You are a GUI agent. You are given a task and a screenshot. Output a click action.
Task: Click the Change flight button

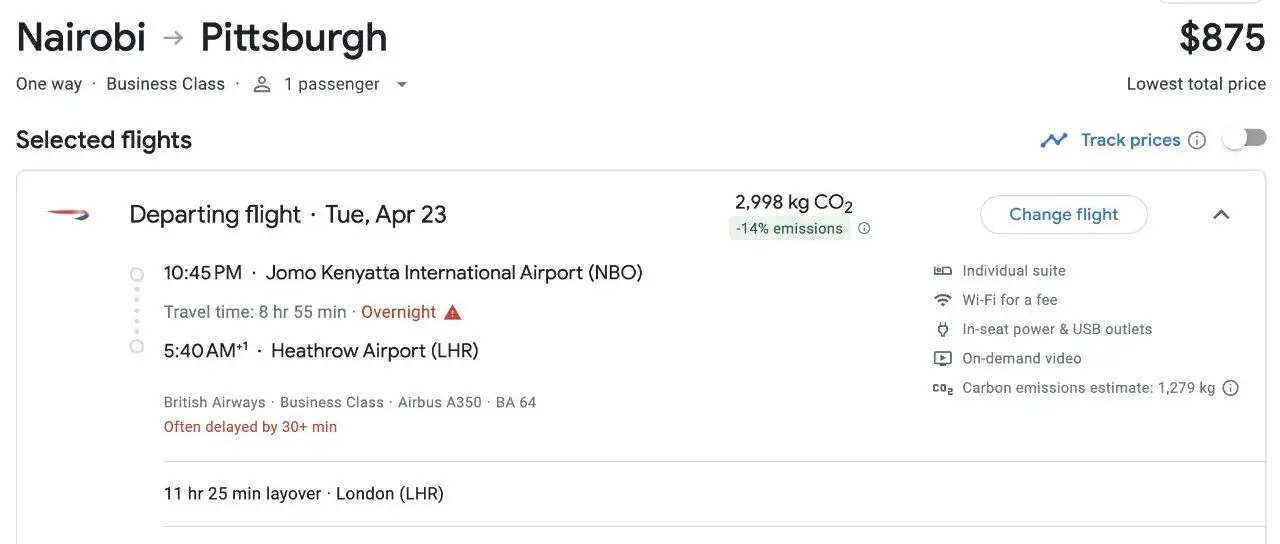1063,214
